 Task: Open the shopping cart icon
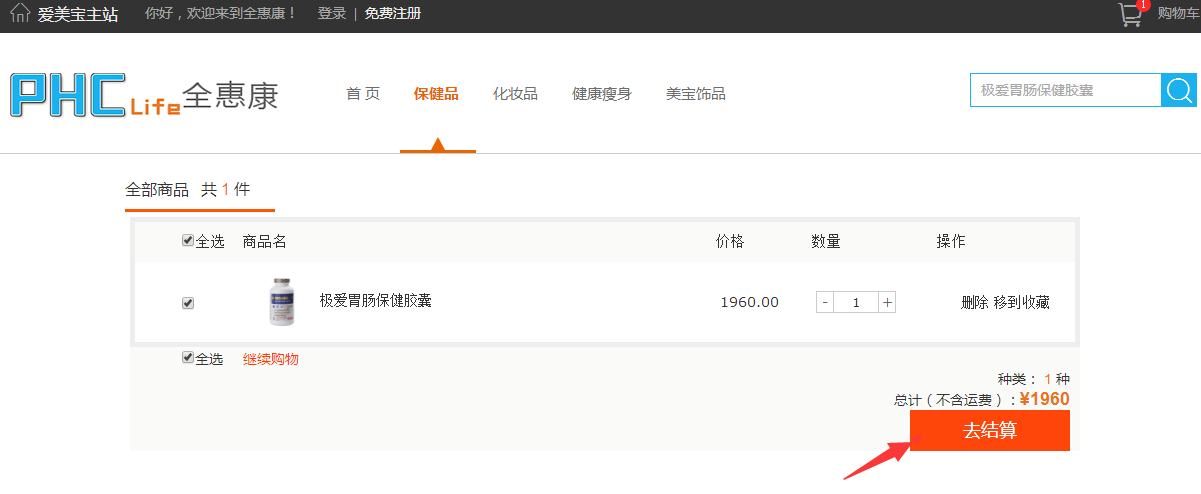(x=1130, y=15)
